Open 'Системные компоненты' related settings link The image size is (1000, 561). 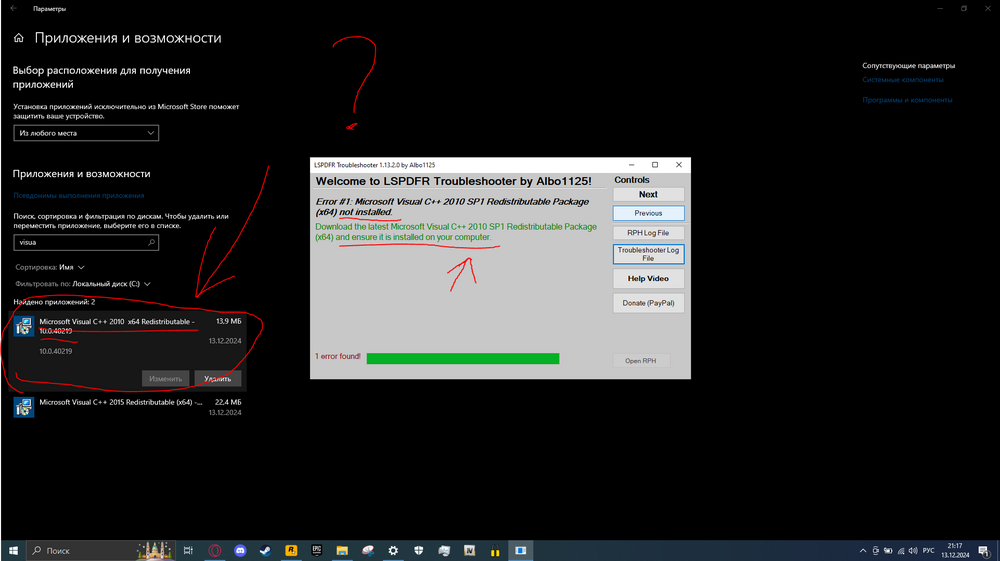coord(902,80)
